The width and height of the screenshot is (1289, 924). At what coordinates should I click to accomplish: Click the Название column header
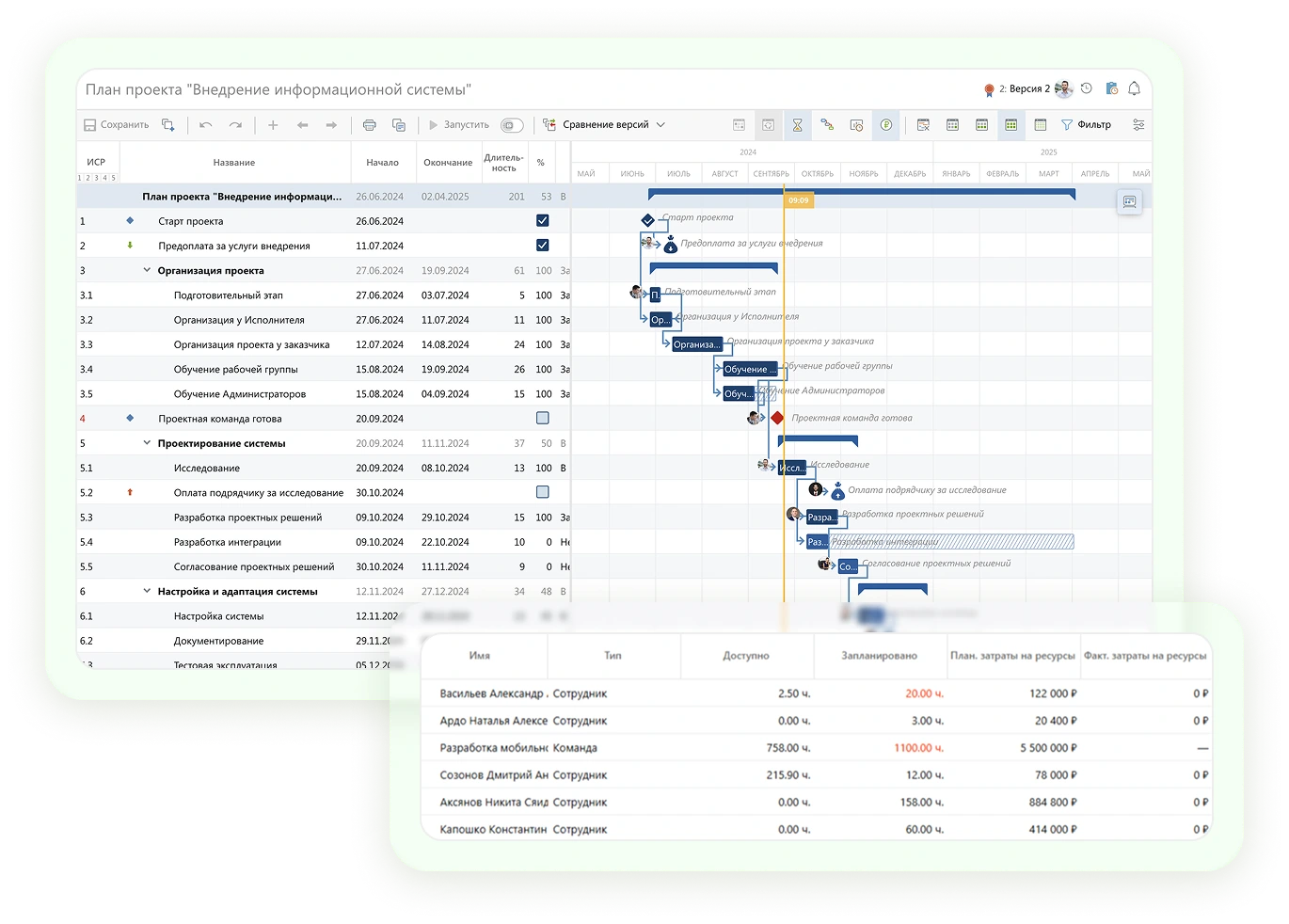(233, 163)
